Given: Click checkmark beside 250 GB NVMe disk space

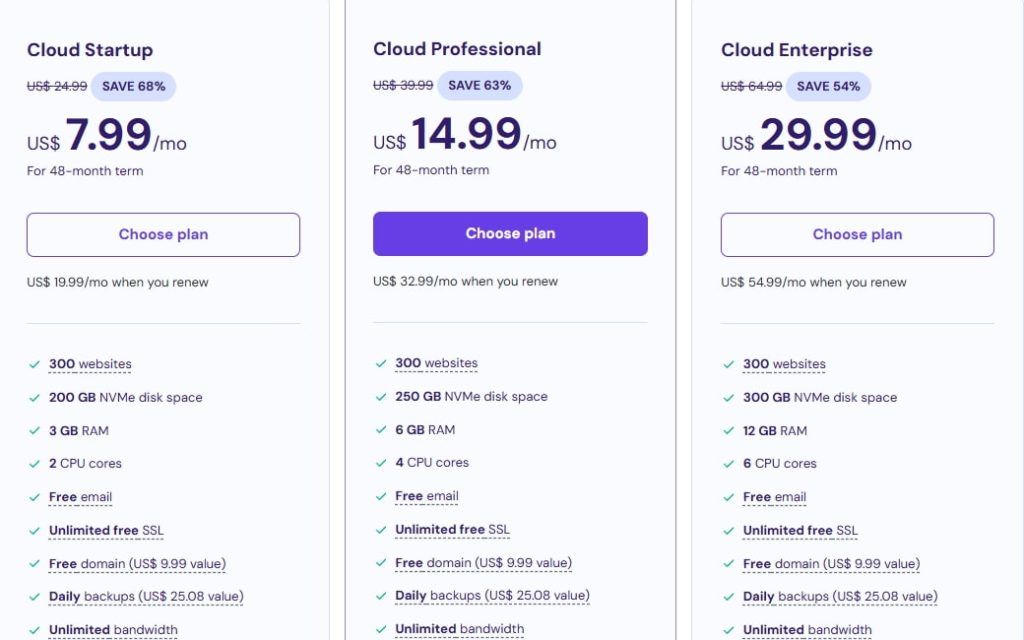Looking at the screenshot, I should [x=380, y=397].
